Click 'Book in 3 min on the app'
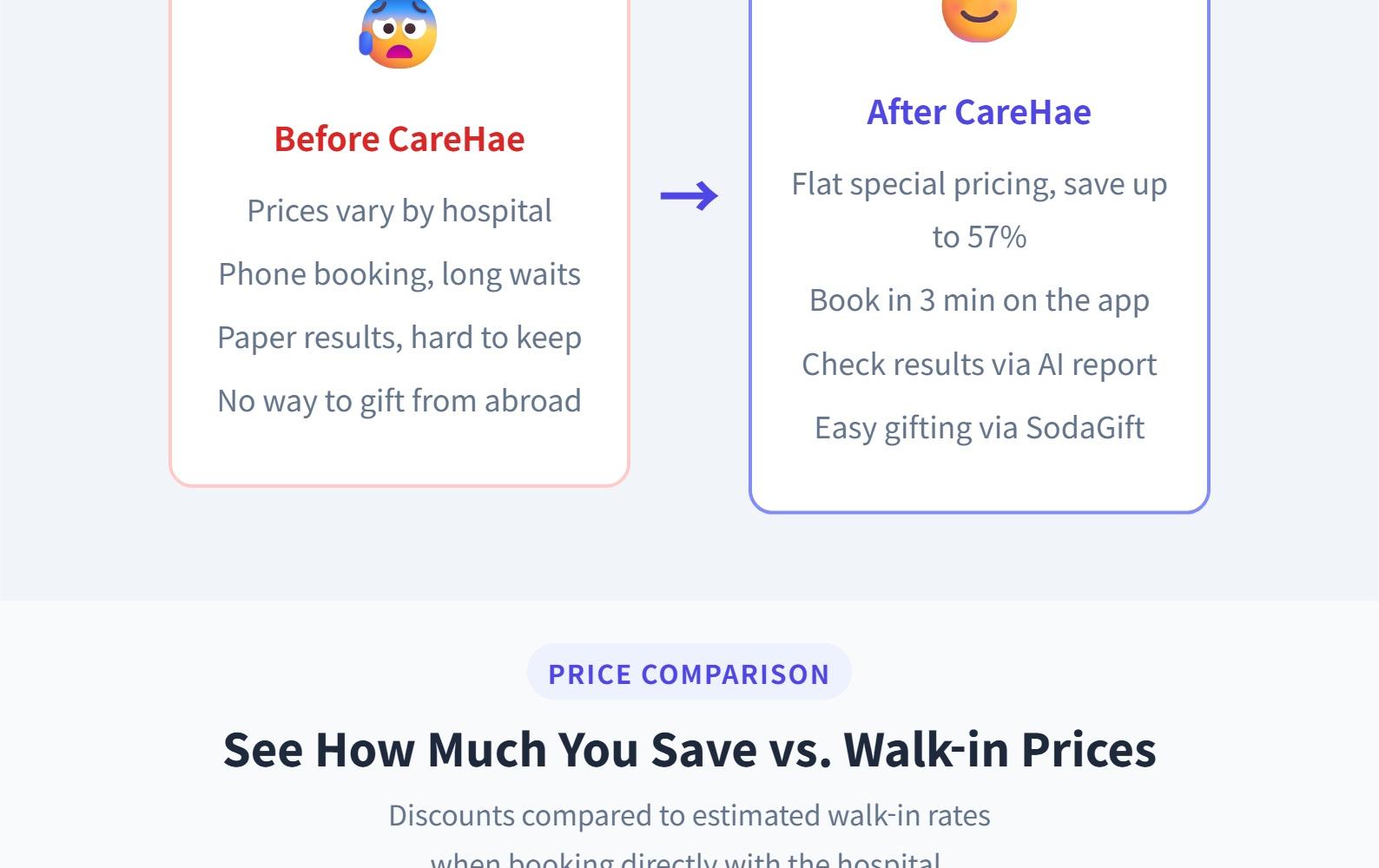Screen dimensions: 1379x868 [979, 300]
